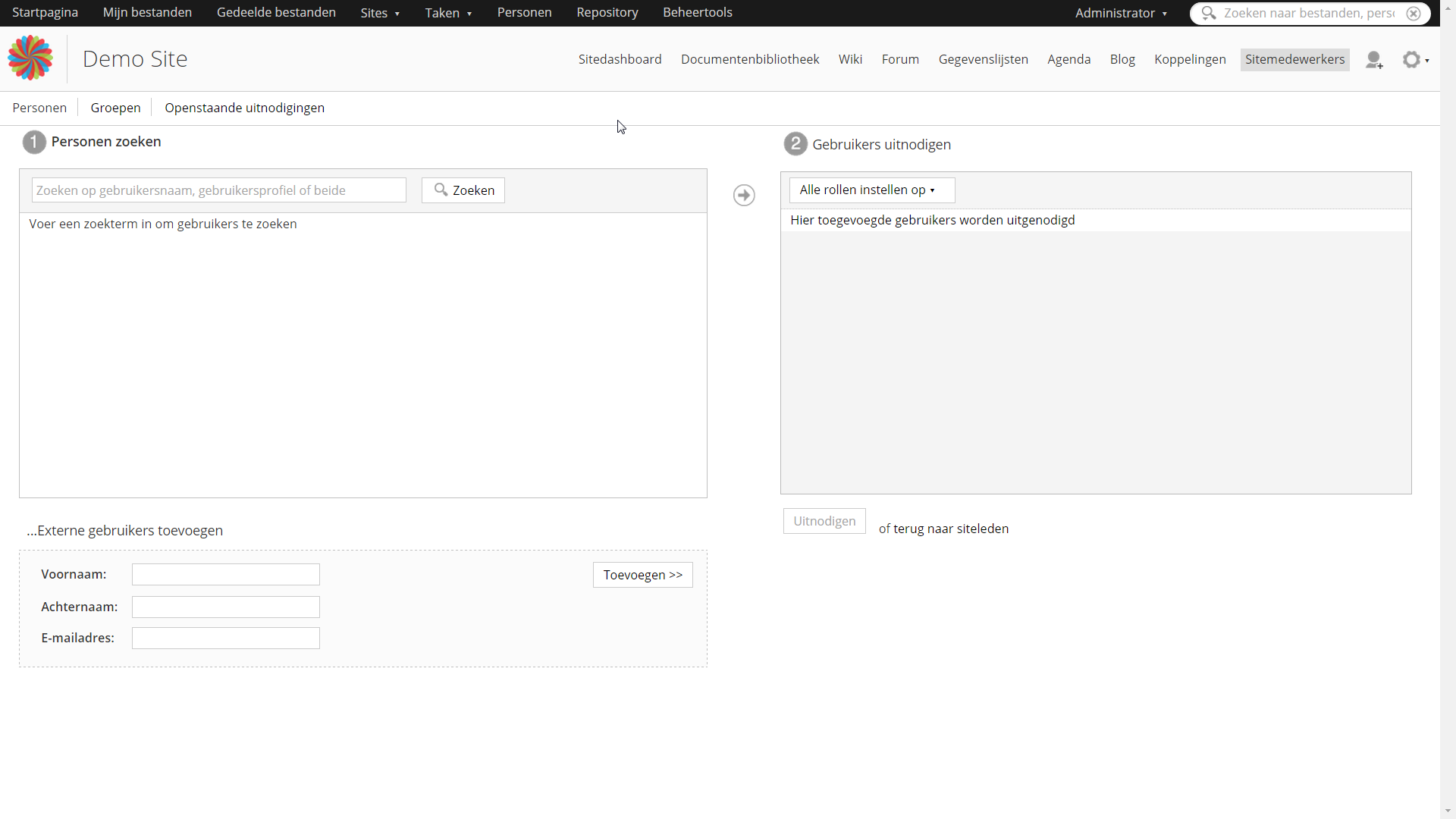
Task: Follow 'terug naar siteleden' link
Action: pos(951,529)
